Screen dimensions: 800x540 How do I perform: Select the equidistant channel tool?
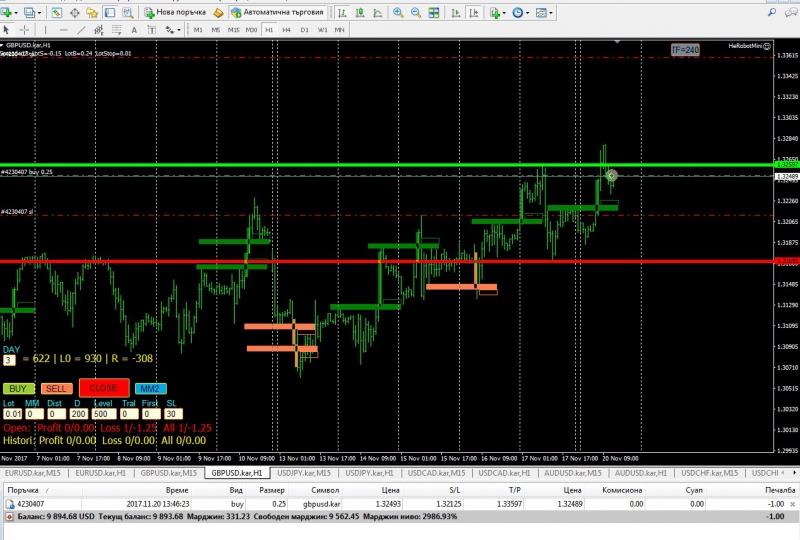click(x=99, y=30)
